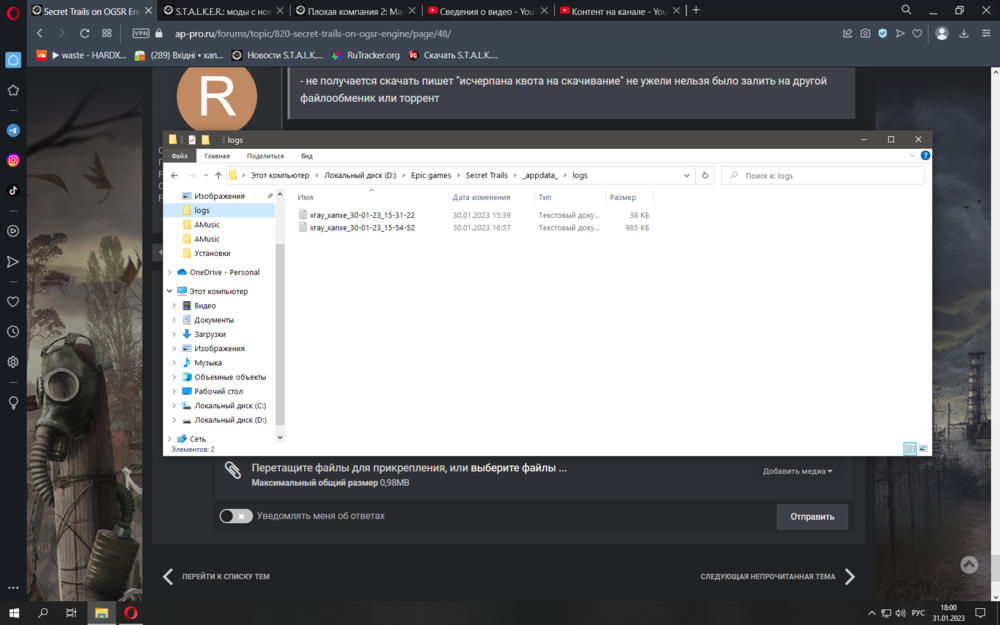1000x625 pixels.
Task: Open Opera speed dial grid button
Action: pyautogui.click(x=107, y=33)
